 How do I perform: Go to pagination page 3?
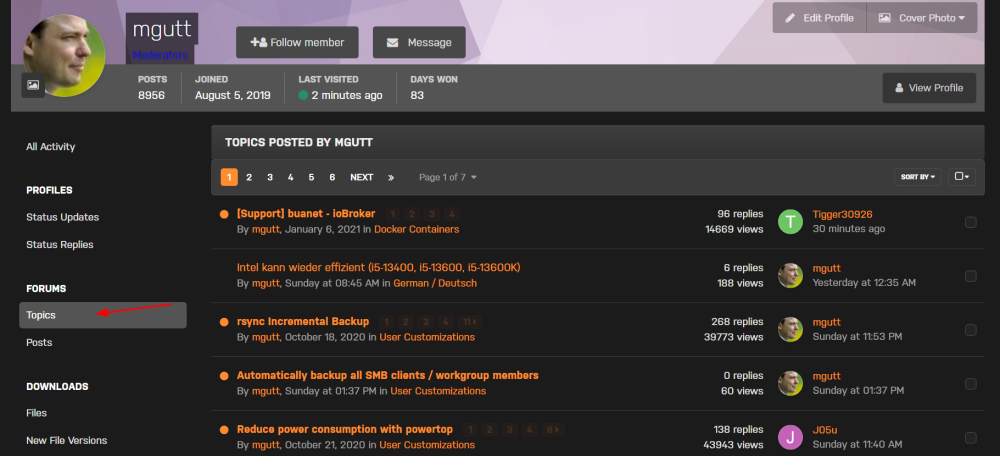coord(270,177)
